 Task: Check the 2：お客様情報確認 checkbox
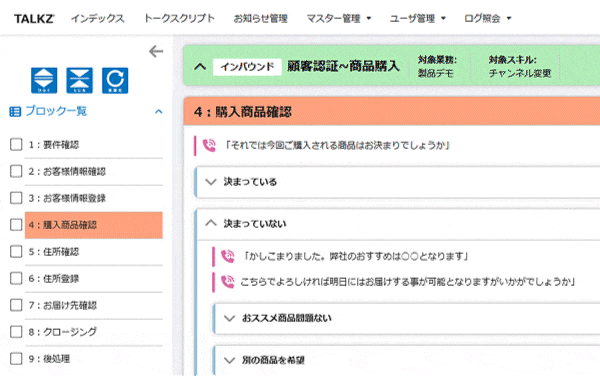pos(16,171)
